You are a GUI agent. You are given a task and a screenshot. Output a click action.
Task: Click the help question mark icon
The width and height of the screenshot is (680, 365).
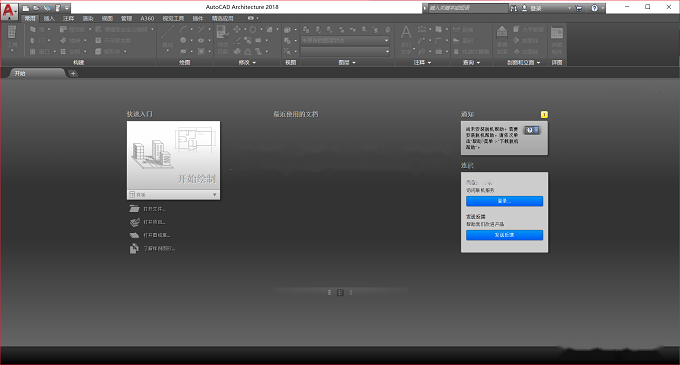point(594,8)
